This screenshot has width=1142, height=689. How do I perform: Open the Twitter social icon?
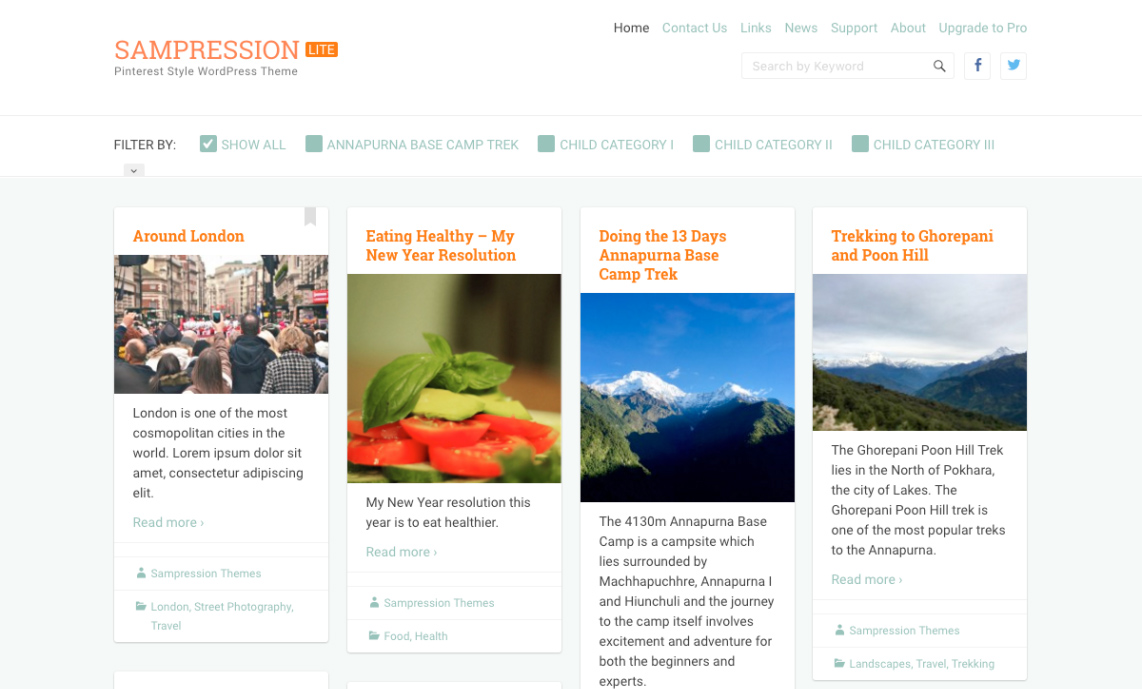point(1013,66)
